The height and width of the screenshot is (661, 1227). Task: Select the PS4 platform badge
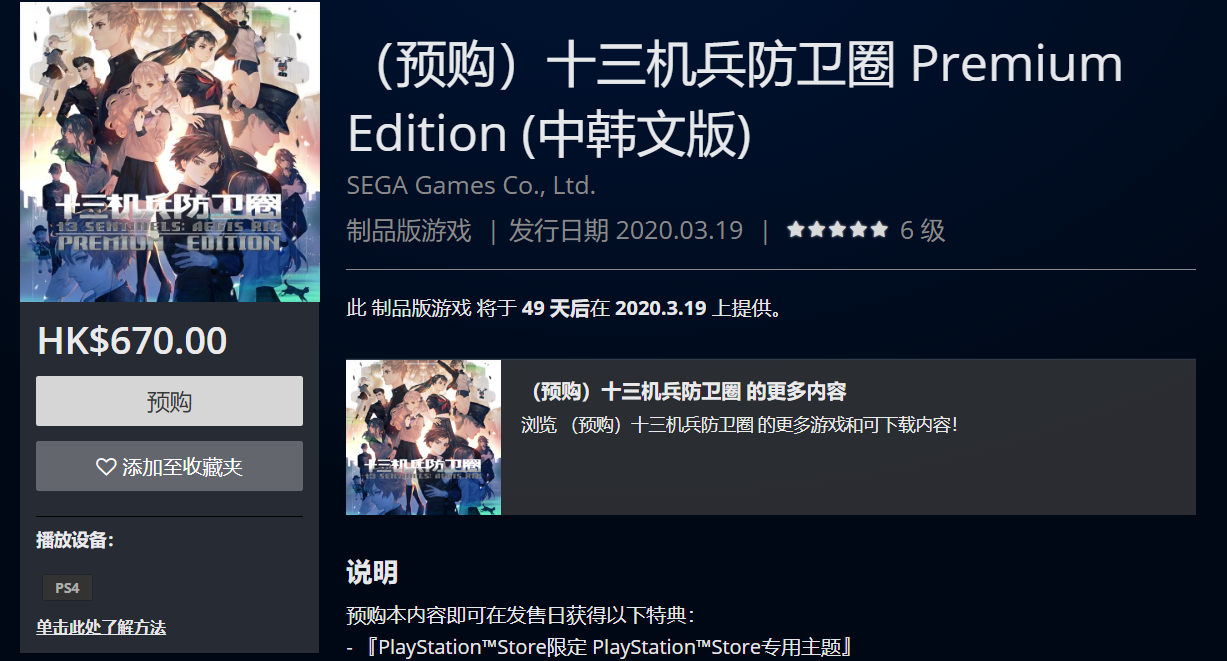[x=68, y=587]
